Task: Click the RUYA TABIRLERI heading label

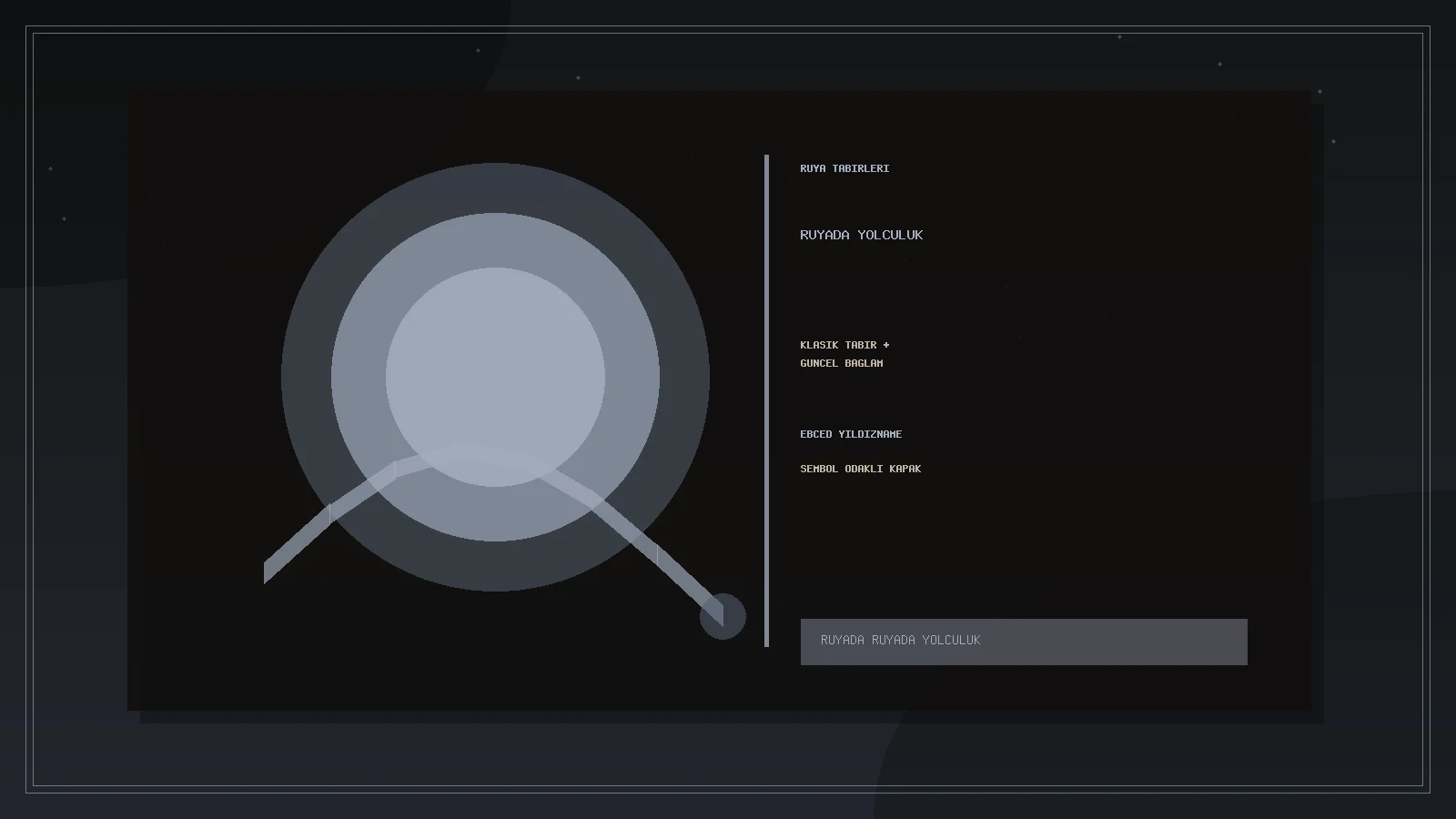Action: (x=844, y=168)
